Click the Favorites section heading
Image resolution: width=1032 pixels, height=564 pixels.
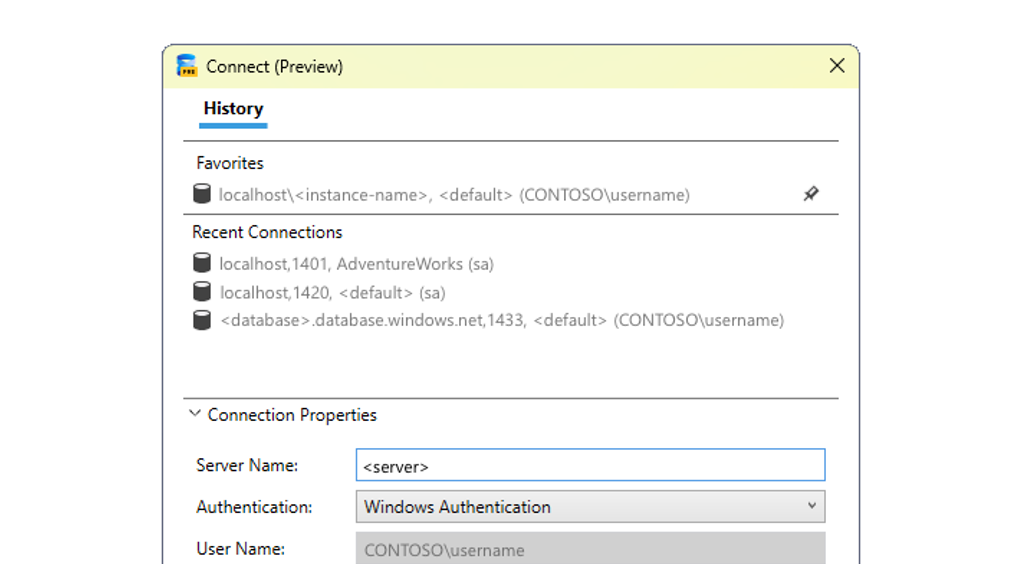(230, 163)
